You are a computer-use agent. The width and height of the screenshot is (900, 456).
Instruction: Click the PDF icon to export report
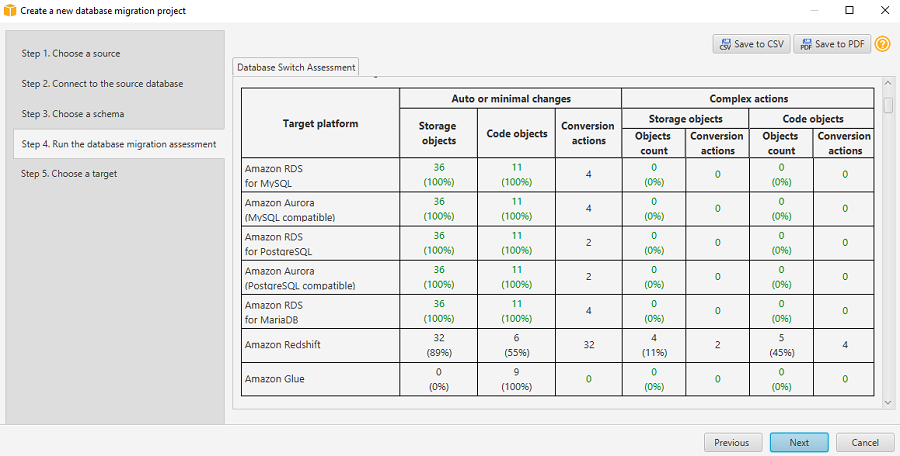coord(805,44)
